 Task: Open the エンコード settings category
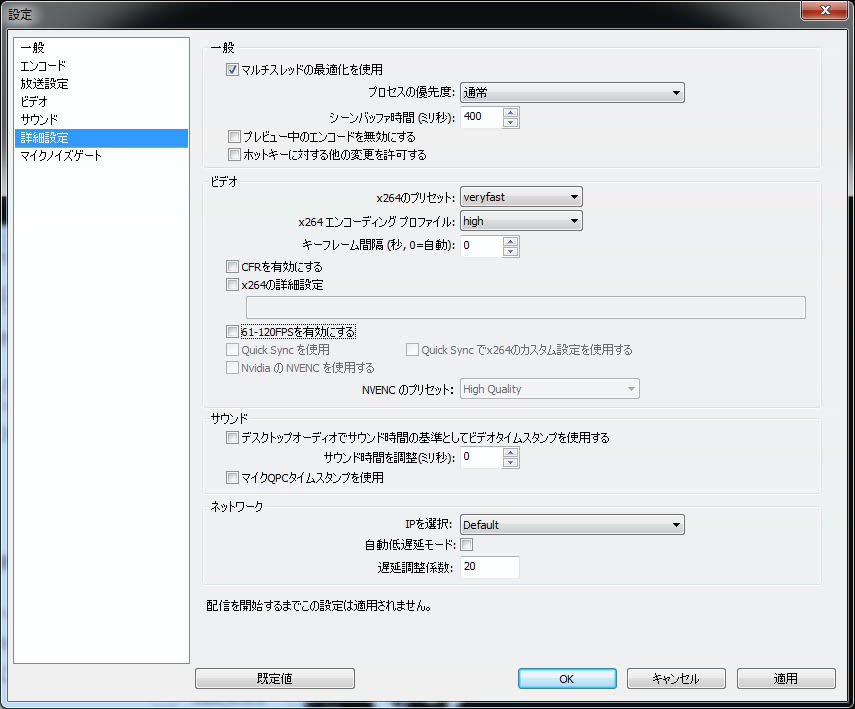point(101,66)
